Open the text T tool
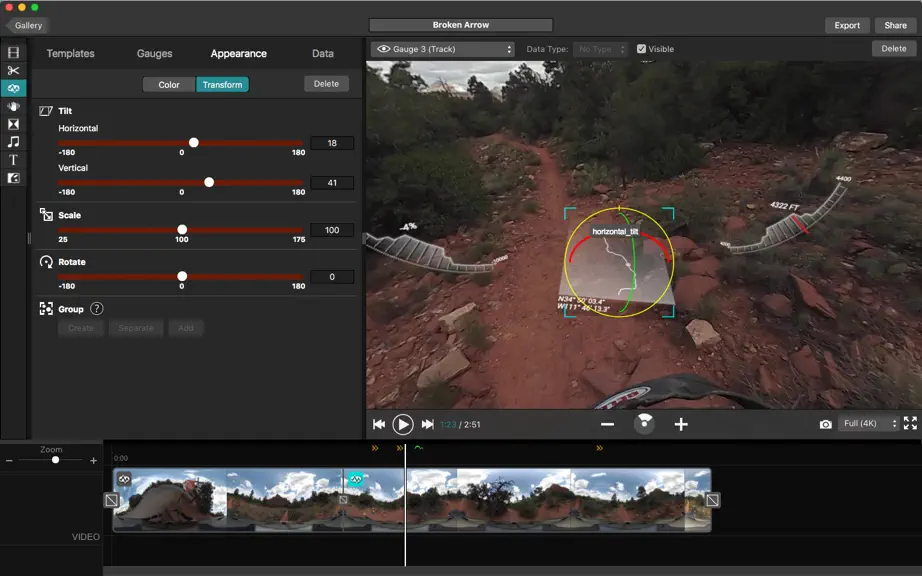922x576 pixels. click(13, 160)
